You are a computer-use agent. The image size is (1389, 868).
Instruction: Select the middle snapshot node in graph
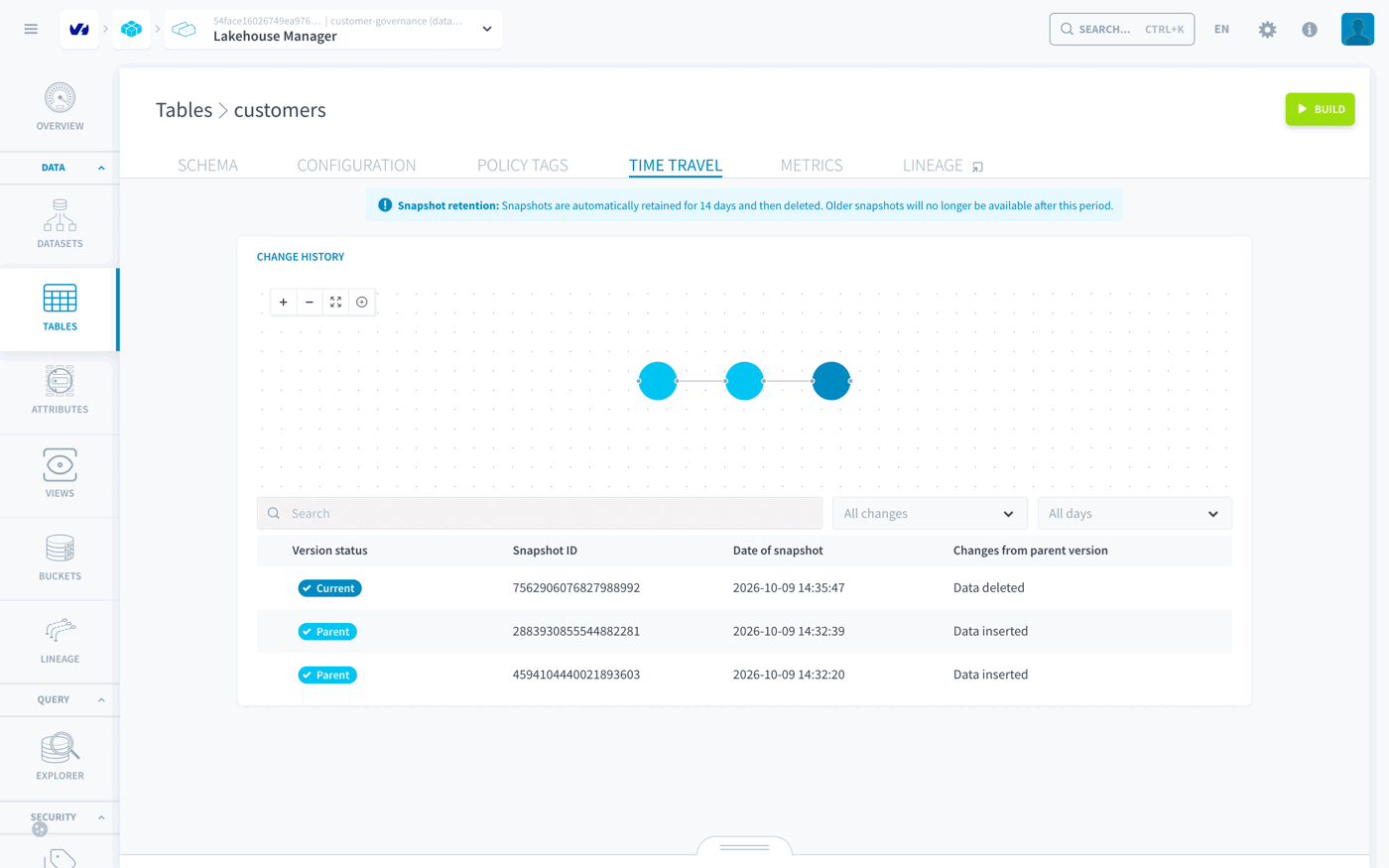click(744, 381)
